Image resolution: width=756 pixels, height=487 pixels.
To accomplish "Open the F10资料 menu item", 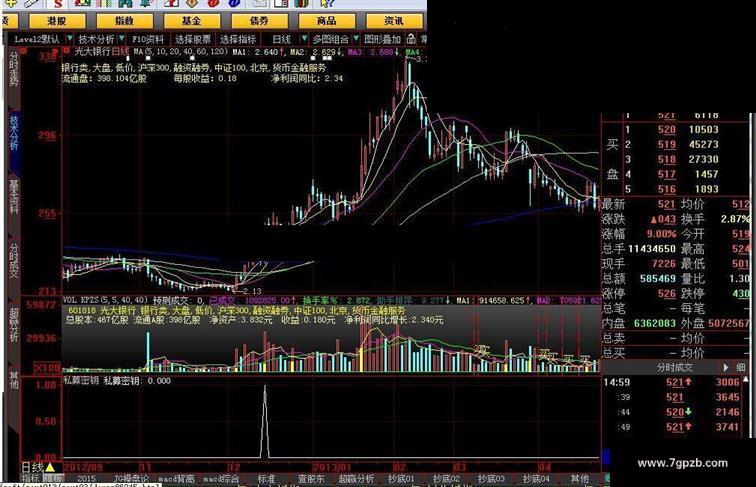I will (x=148, y=39).
